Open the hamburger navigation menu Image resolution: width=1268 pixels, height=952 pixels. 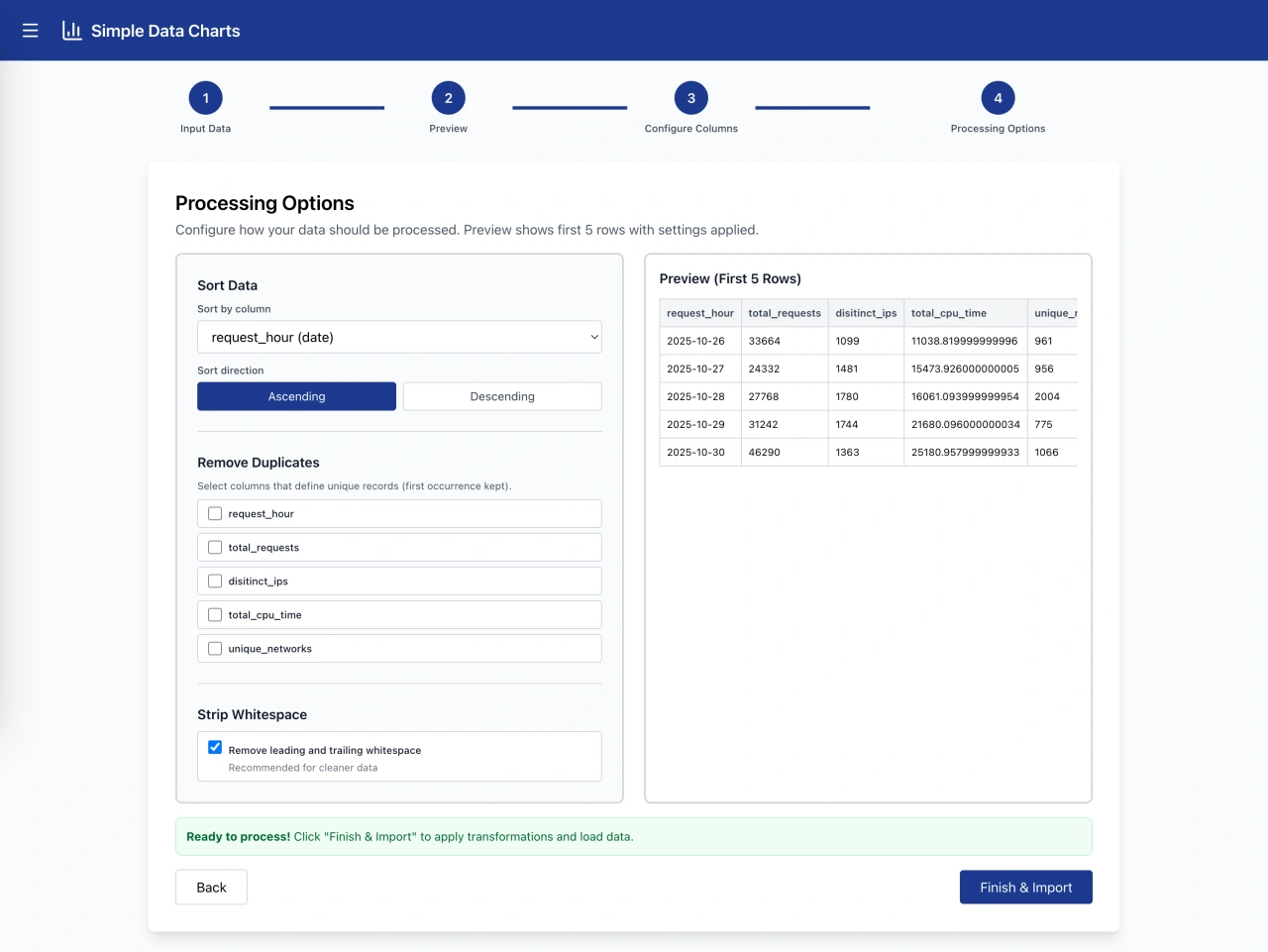click(30, 30)
